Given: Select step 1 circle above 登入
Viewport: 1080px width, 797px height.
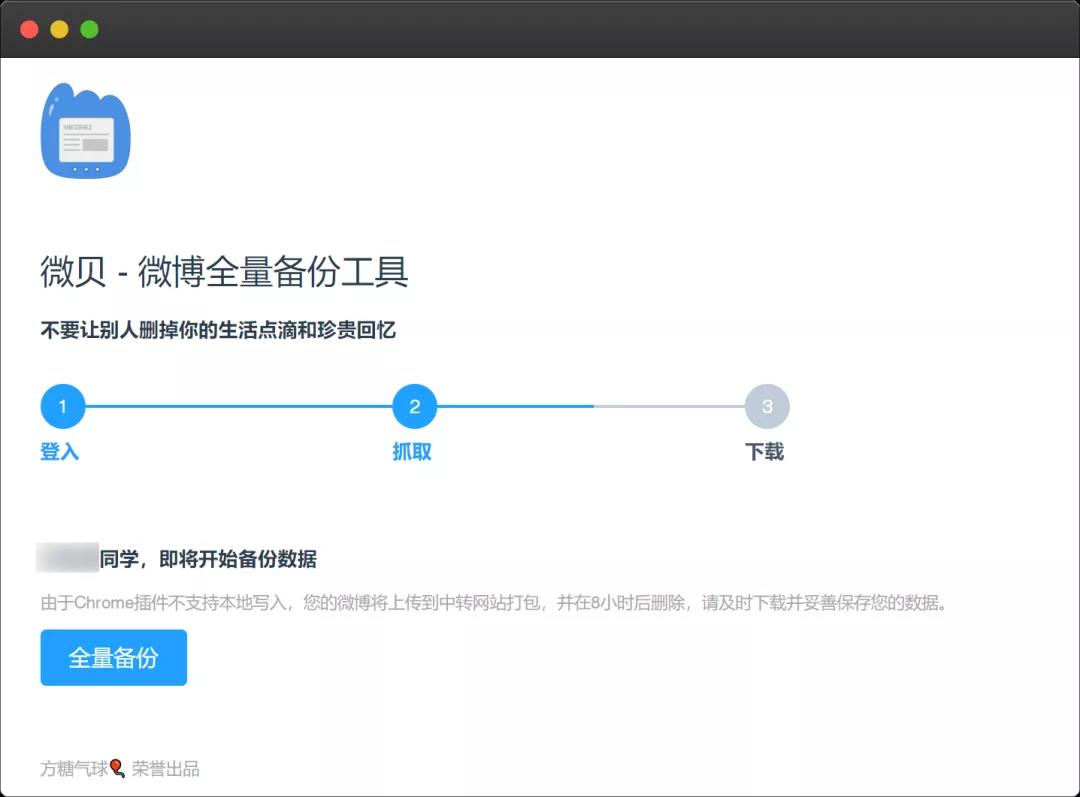Looking at the screenshot, I should click(x=63, y=406).
